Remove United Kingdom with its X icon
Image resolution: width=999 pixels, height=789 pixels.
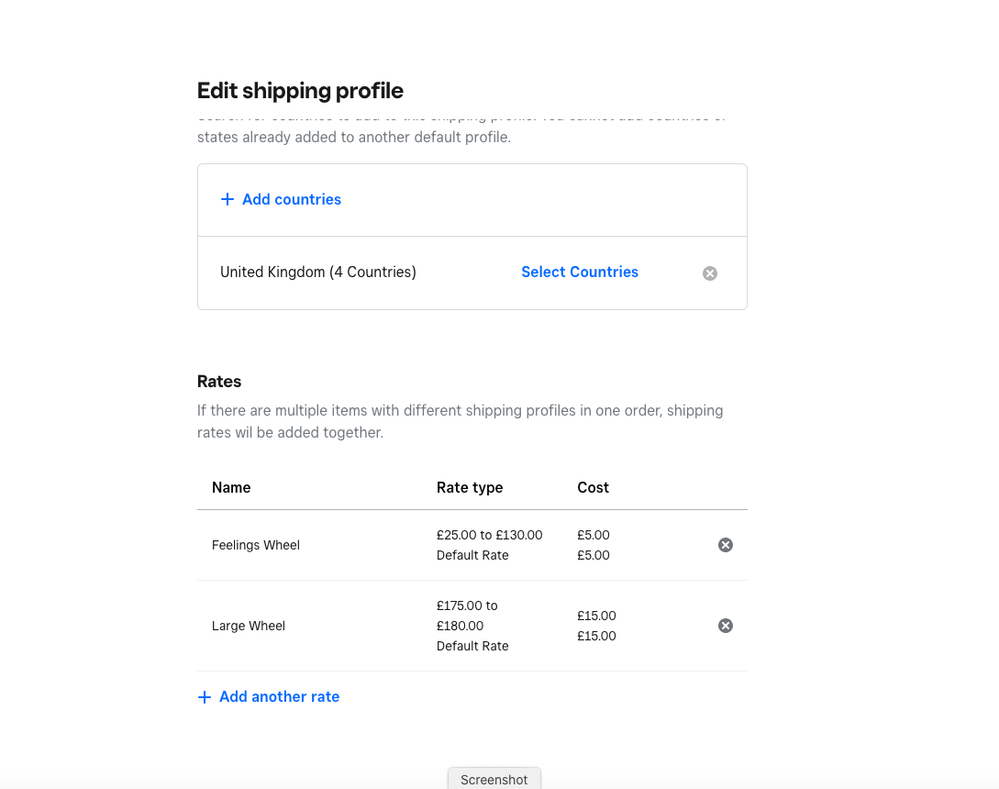pyautogui.click(x=710, y=273)
